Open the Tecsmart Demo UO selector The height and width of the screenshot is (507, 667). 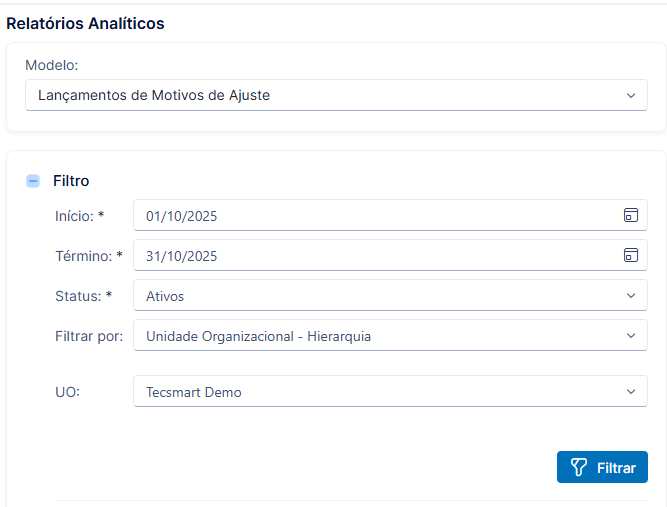tap(390, 391)
